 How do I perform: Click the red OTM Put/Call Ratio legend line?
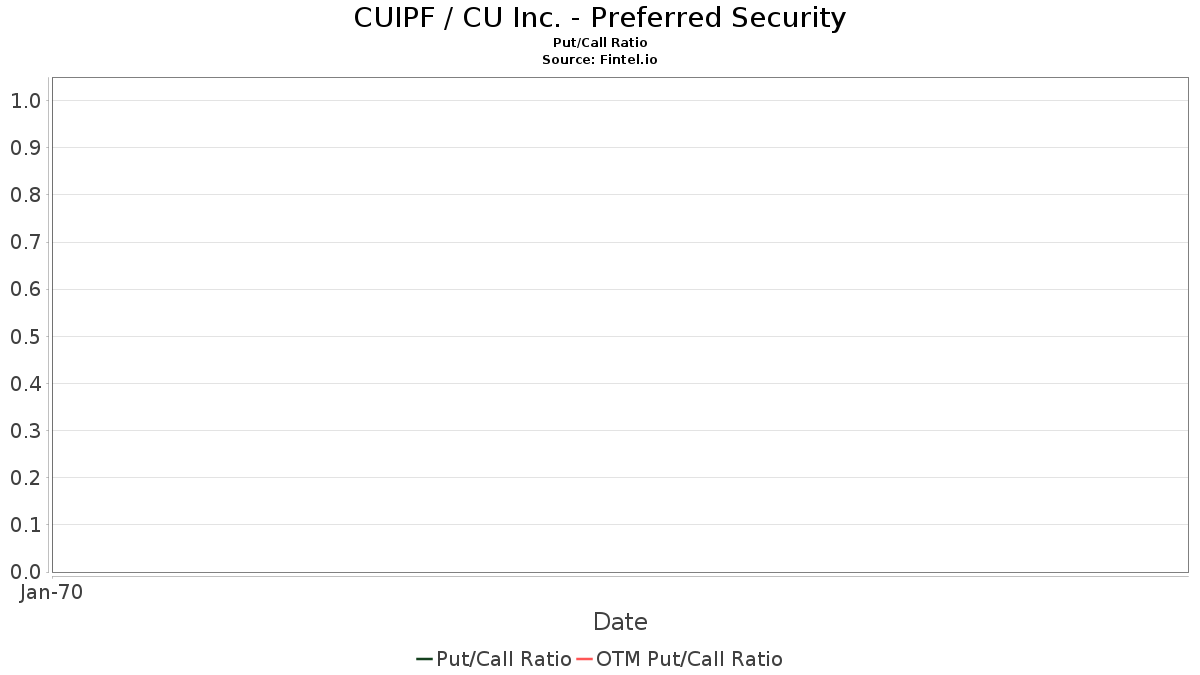click(584, 659)
